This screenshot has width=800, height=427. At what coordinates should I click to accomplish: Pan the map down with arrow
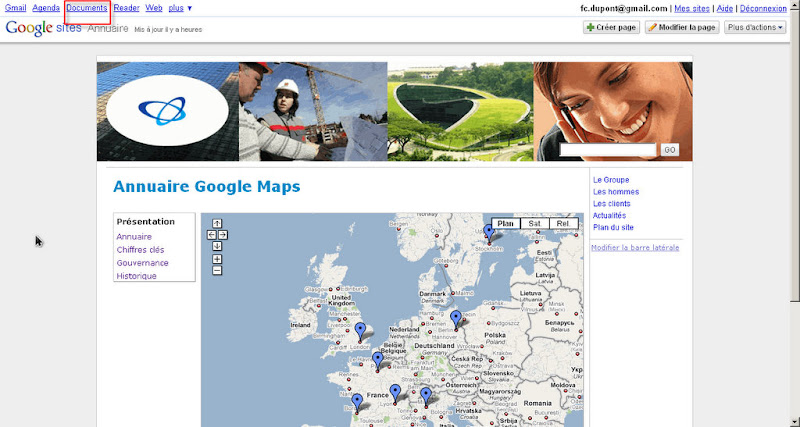pos(217,246)
